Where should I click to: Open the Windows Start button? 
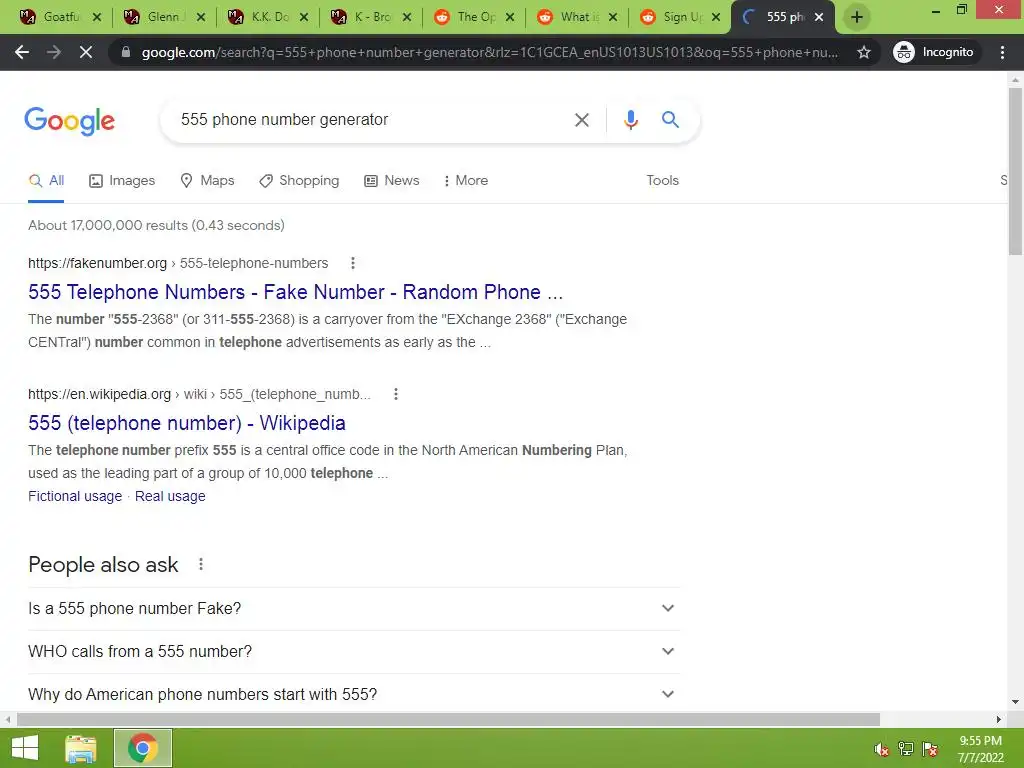(25, 748)
